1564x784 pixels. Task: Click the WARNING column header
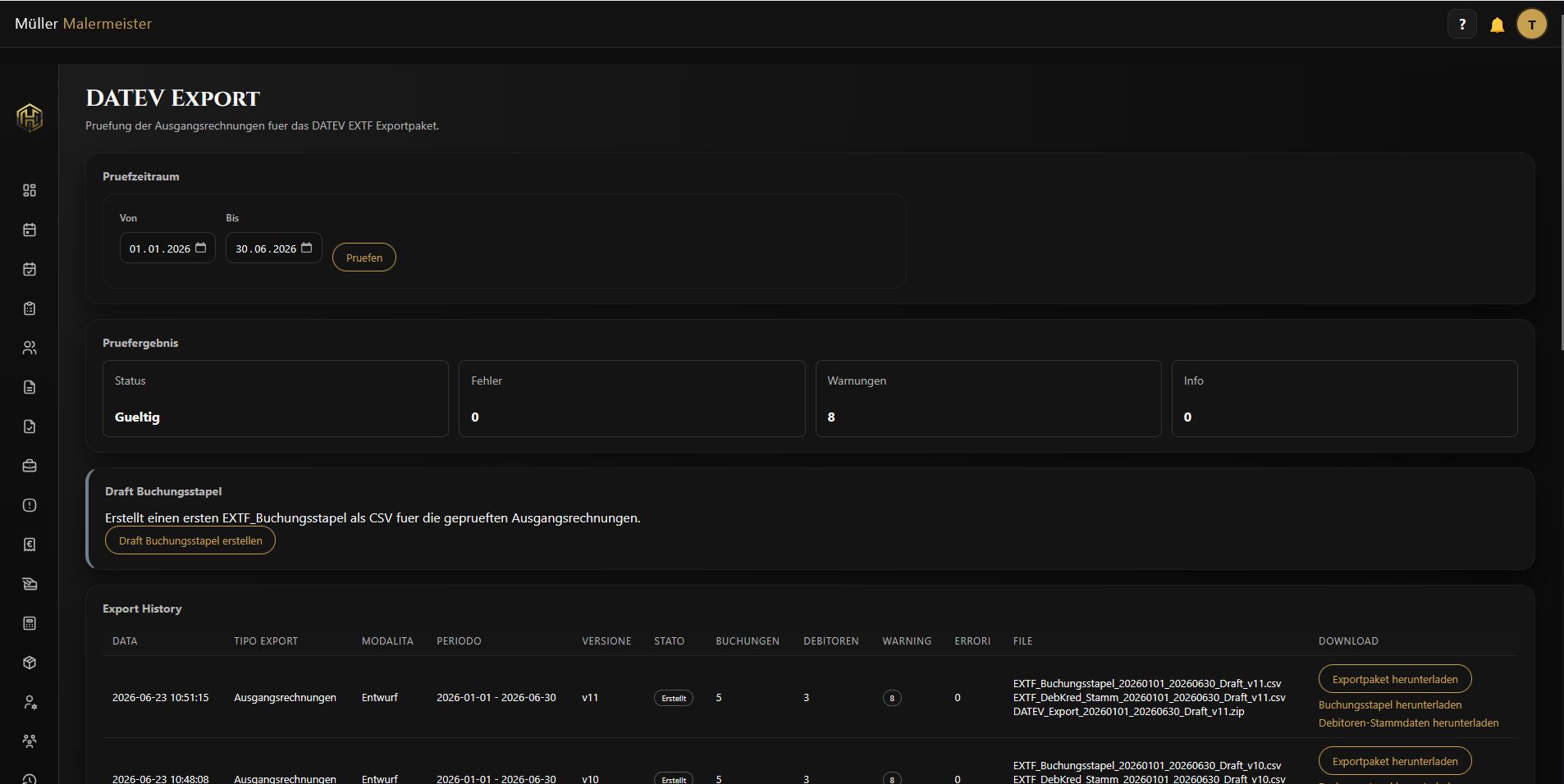point(907,641)
